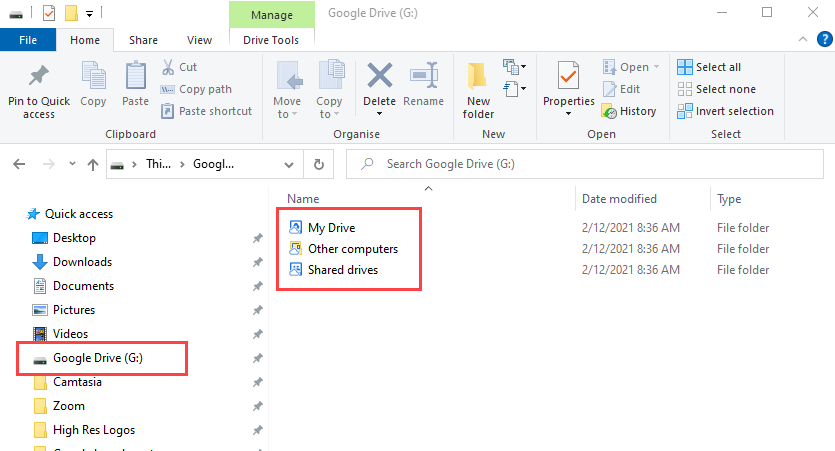835x451 pixels.
Task: Open Downloads in Quick access
Action: [72, 262]
